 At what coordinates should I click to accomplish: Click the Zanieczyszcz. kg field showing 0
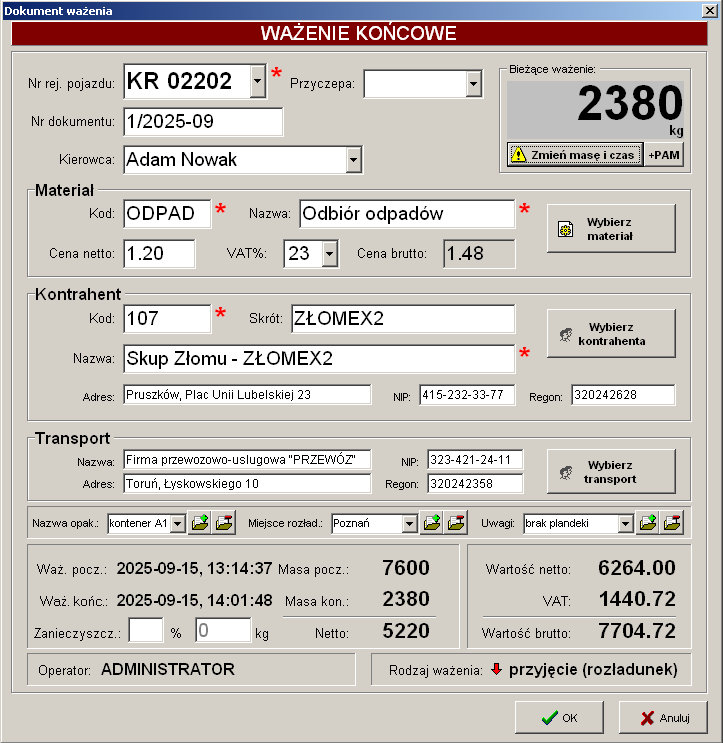223,631
